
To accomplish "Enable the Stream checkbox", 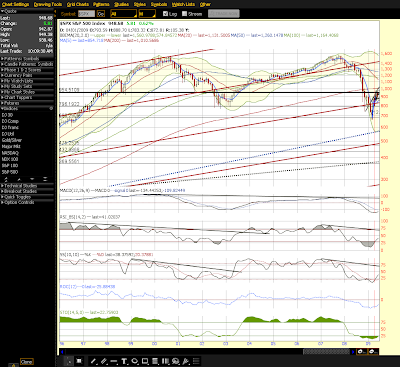I will [x=184, y=14].
